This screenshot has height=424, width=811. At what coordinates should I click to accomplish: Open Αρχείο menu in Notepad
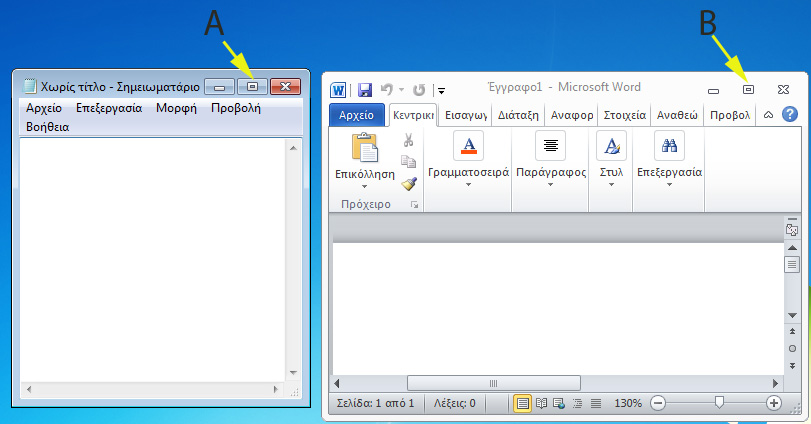(44, 108)
